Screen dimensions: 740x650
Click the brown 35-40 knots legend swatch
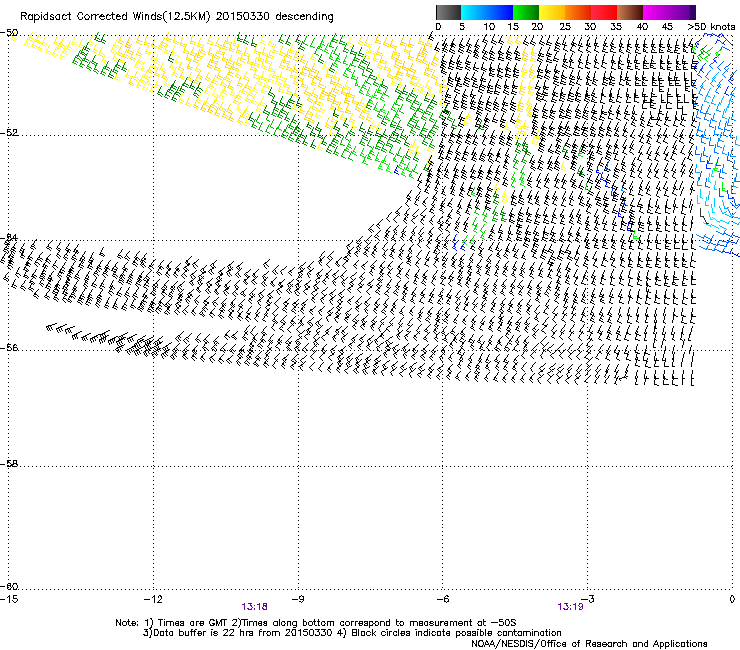(630, 12)
